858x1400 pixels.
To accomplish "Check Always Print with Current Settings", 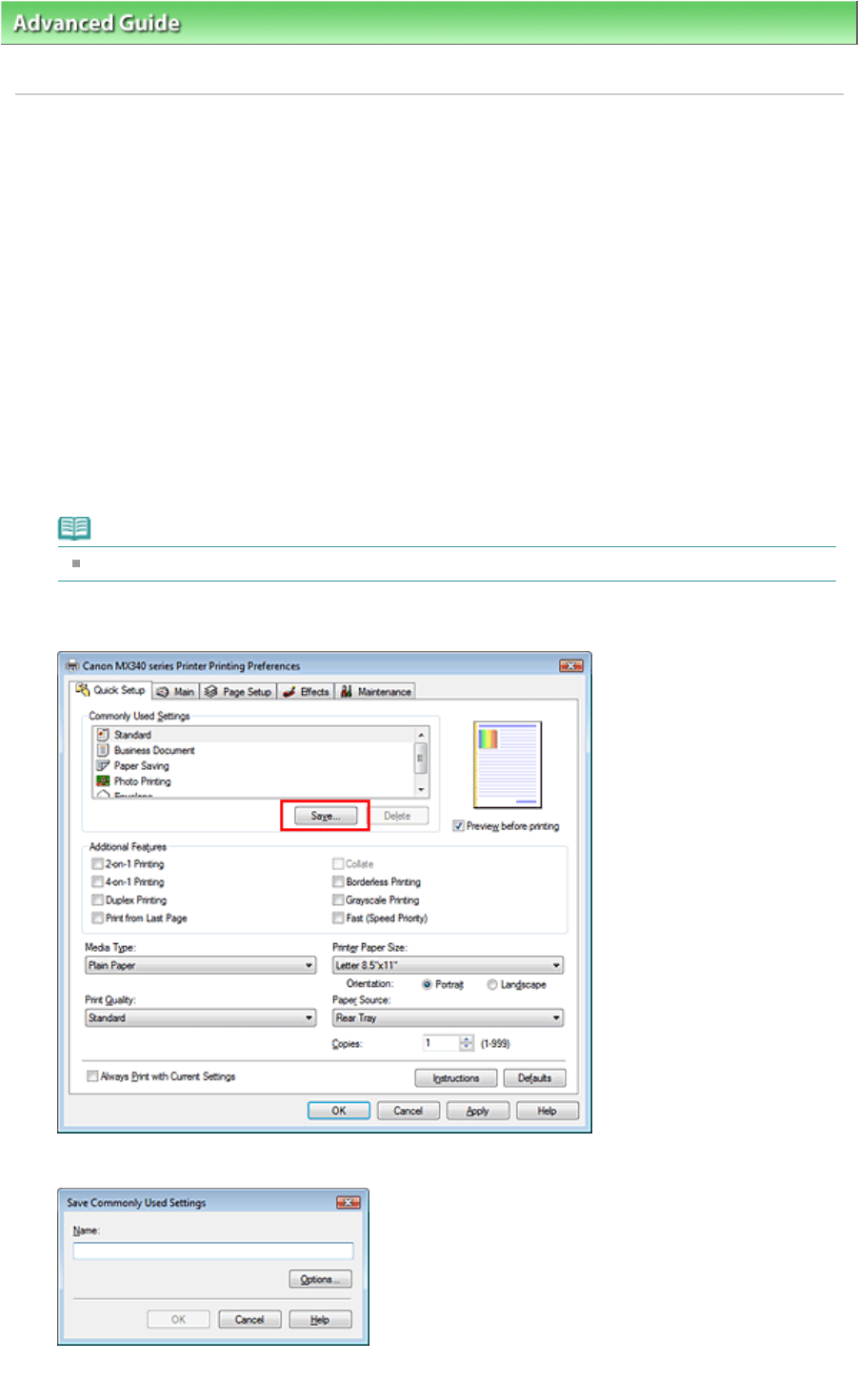I will [x=92, y=1076].
